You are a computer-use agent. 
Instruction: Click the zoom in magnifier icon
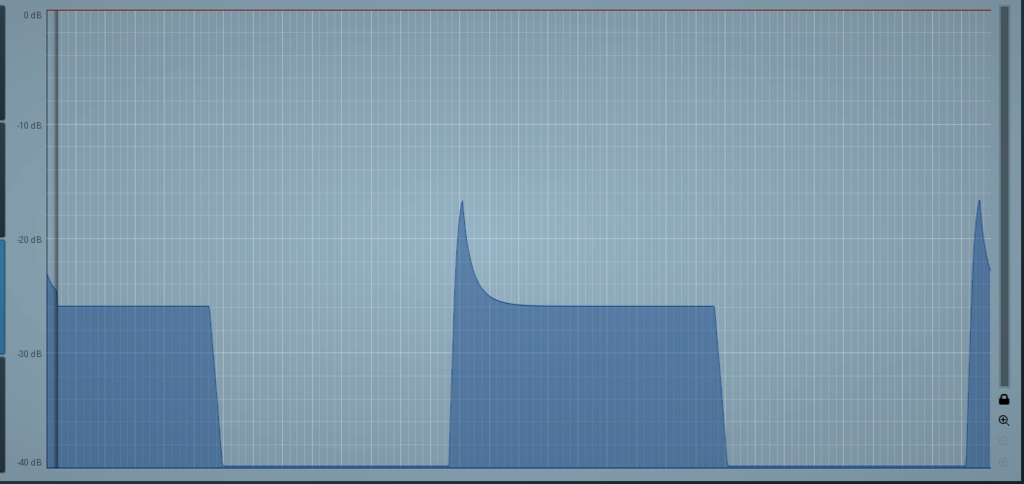(x=1004, y=421)
